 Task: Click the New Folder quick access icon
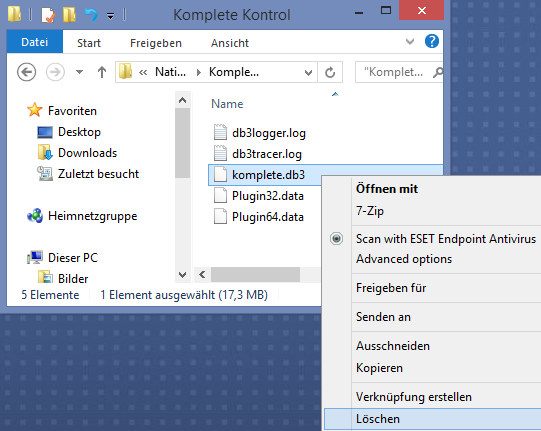coord(69,15)
